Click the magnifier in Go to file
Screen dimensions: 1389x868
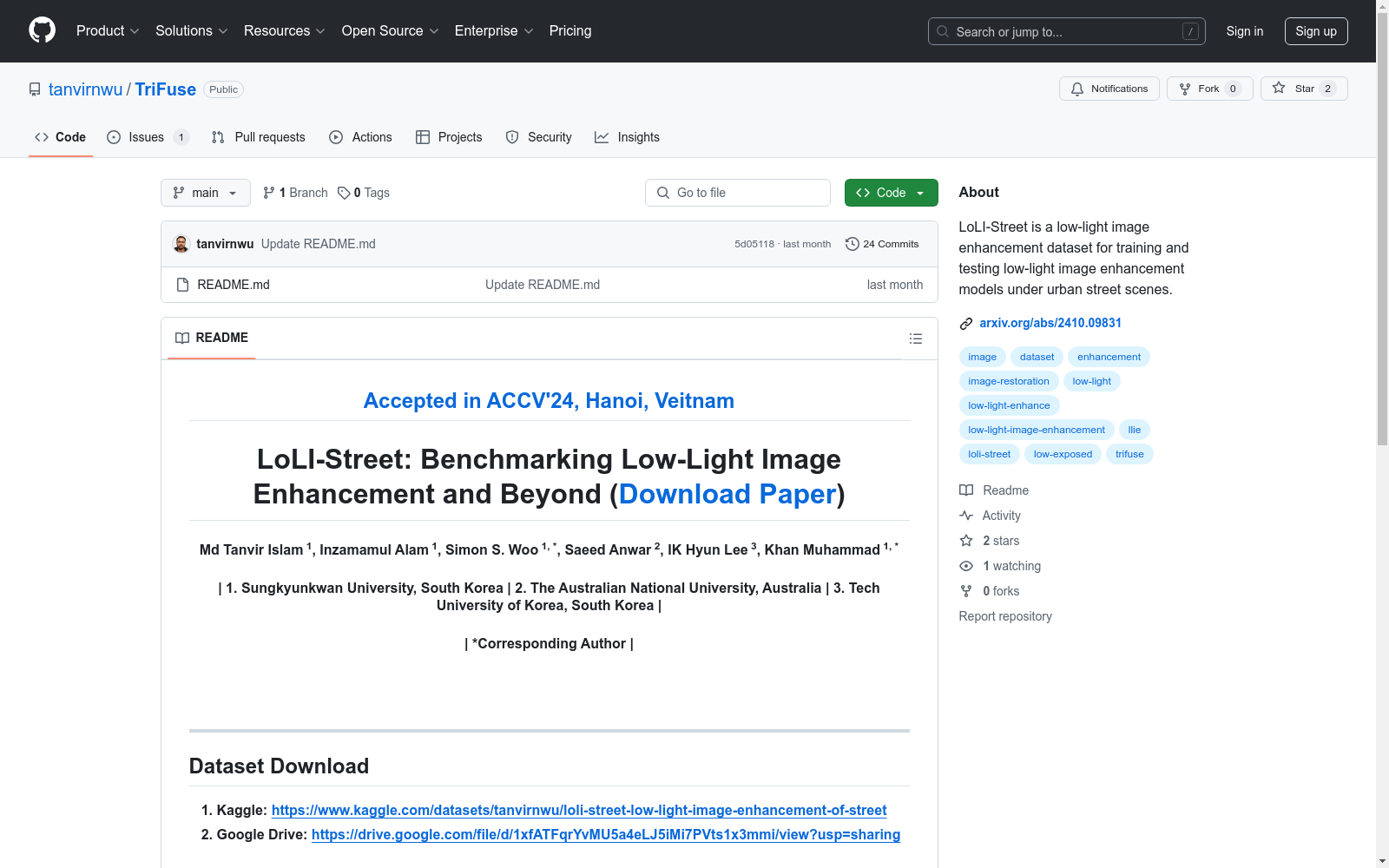(x=663, y=193)
